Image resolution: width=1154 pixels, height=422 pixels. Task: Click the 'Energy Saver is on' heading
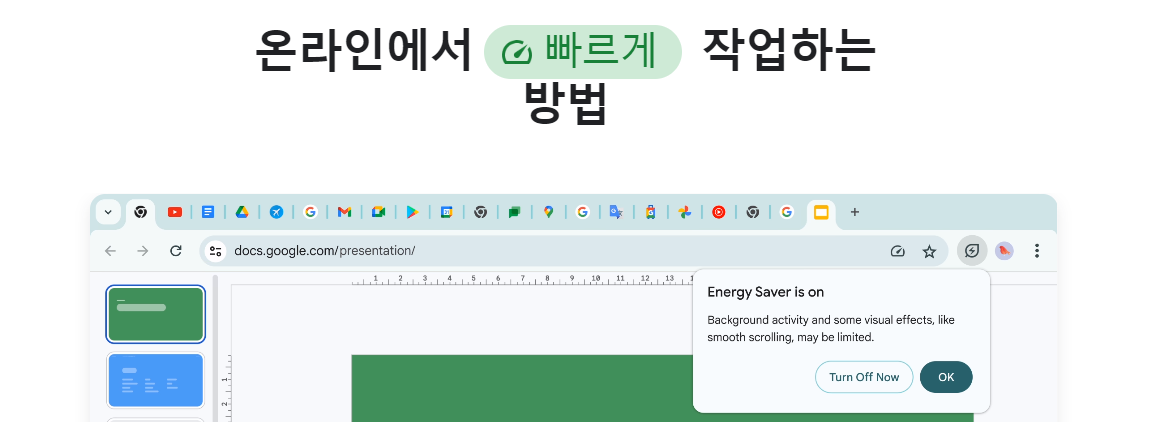pyautogui.click(x=765, y=292)
